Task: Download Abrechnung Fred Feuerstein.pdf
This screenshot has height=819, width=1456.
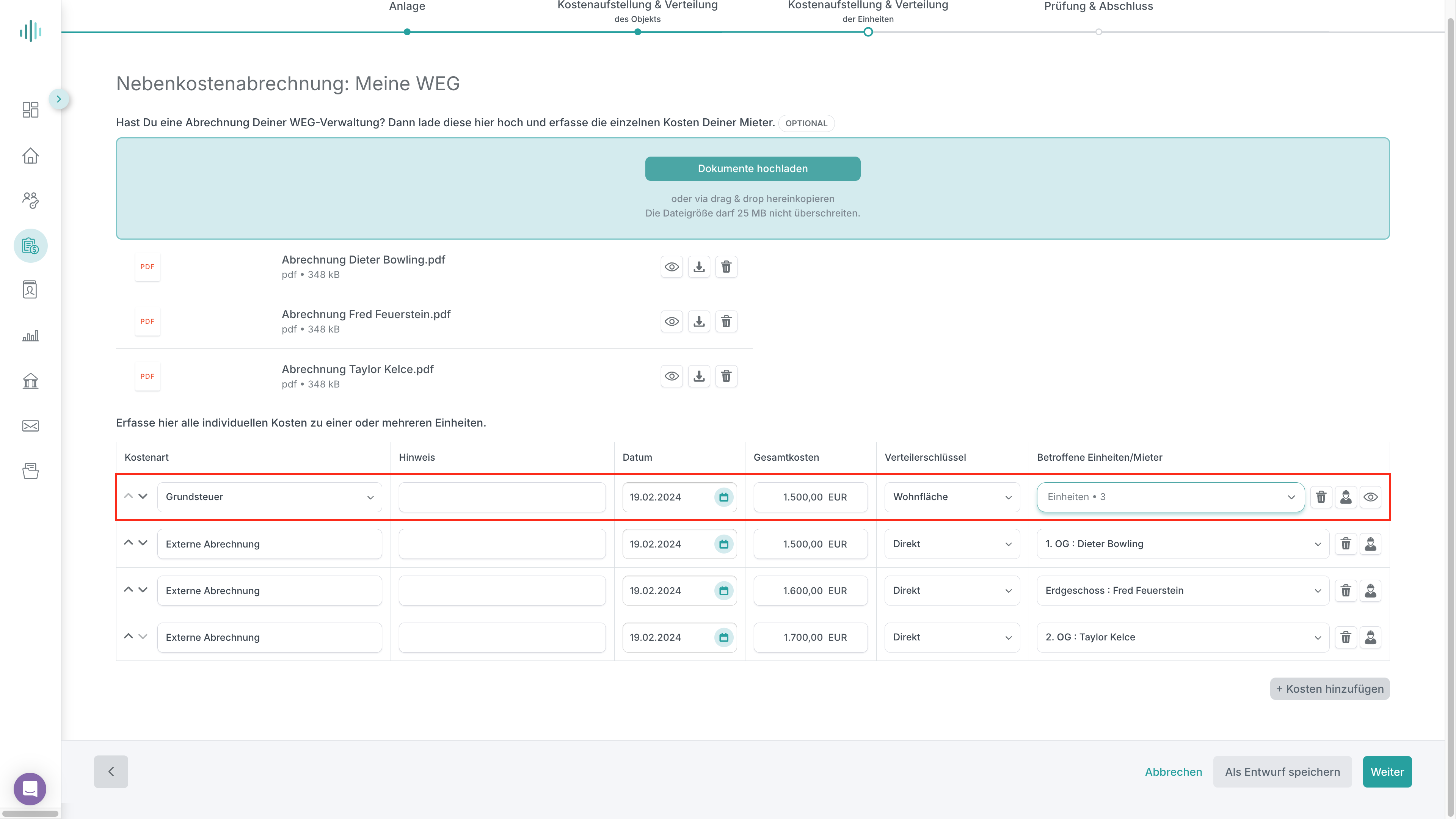Action: point(699,322)
